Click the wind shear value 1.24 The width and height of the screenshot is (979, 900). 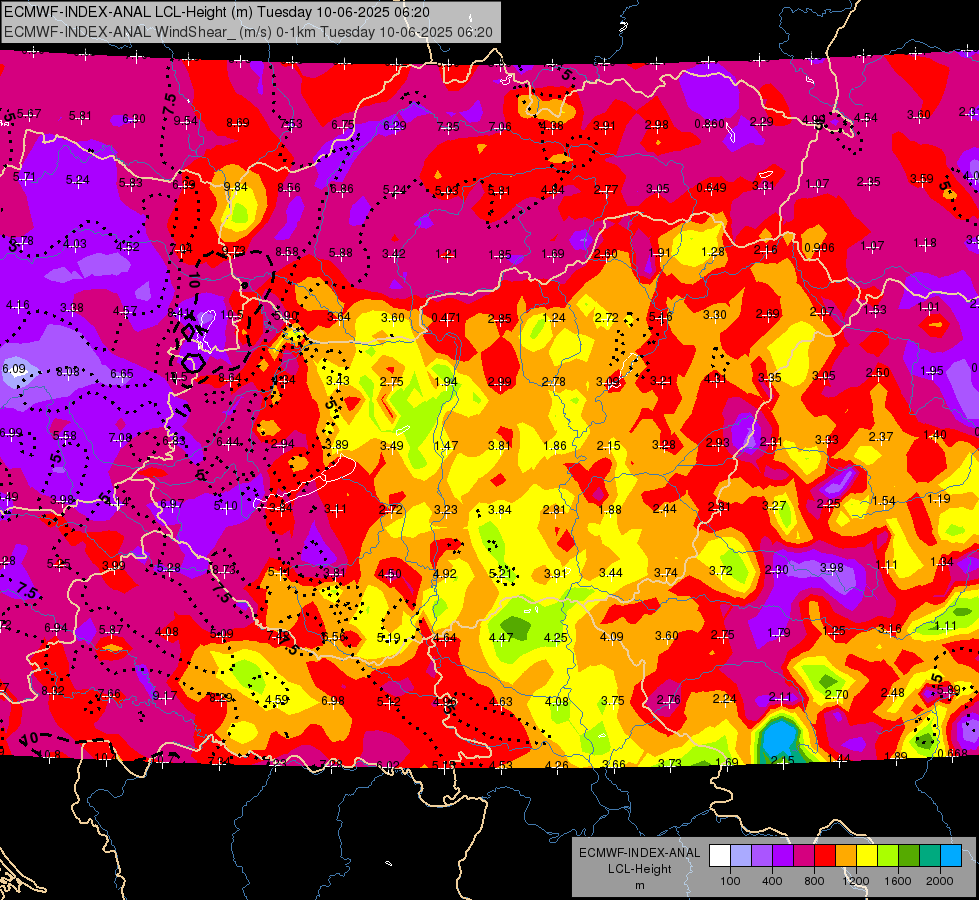tap(554, 318)
